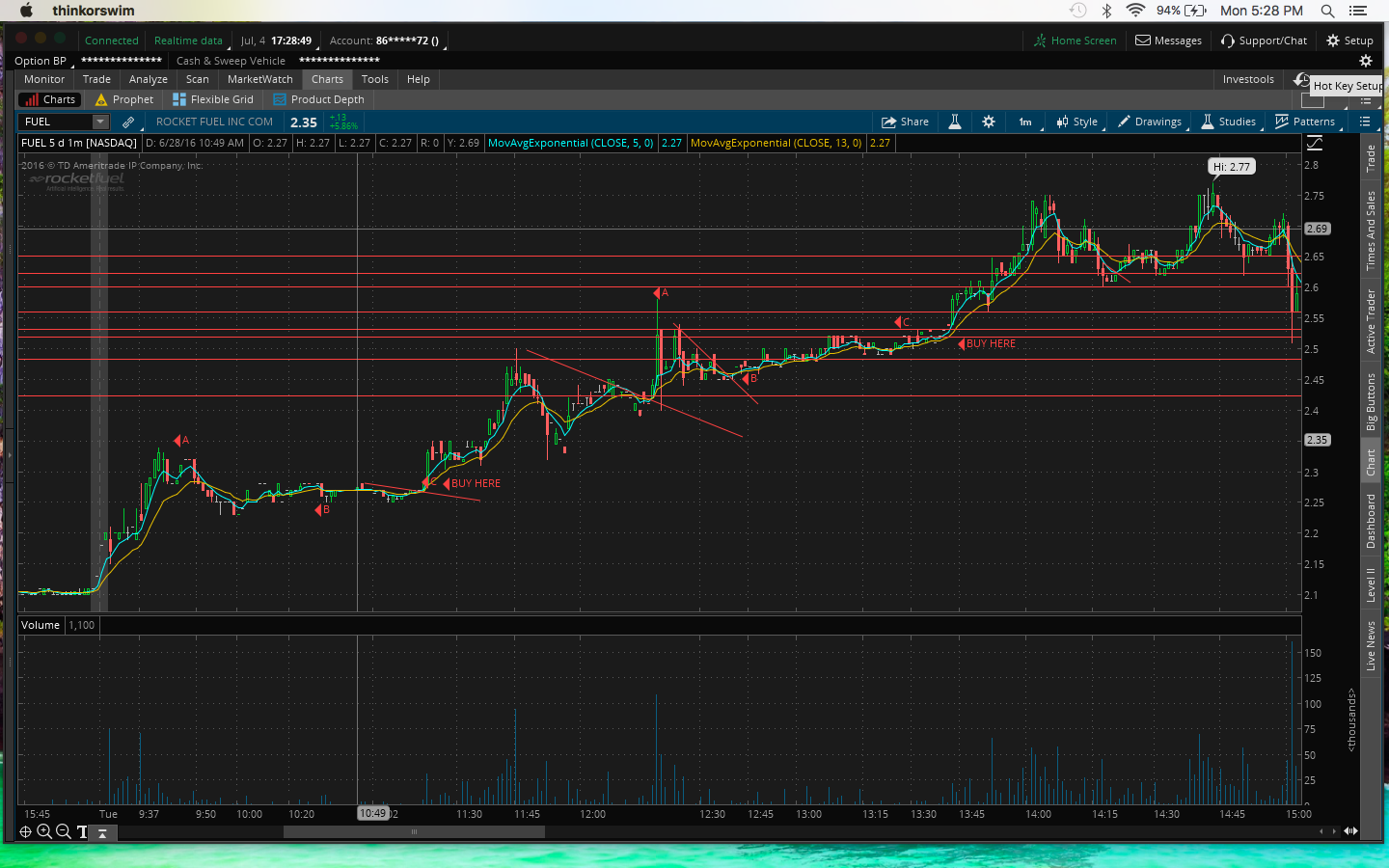
Task: Open Messages envelope in top bar
Action: click(x=1168, y=41)
